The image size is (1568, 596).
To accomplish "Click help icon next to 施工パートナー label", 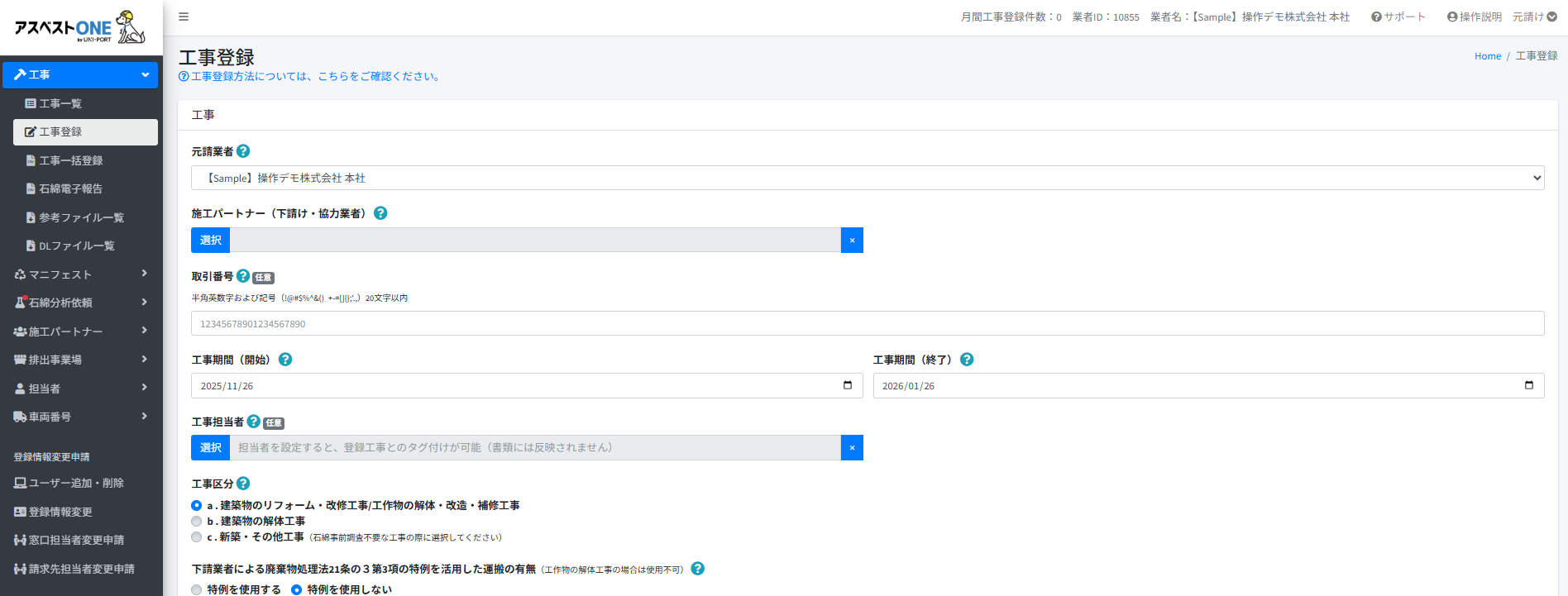I will [380, 213].
